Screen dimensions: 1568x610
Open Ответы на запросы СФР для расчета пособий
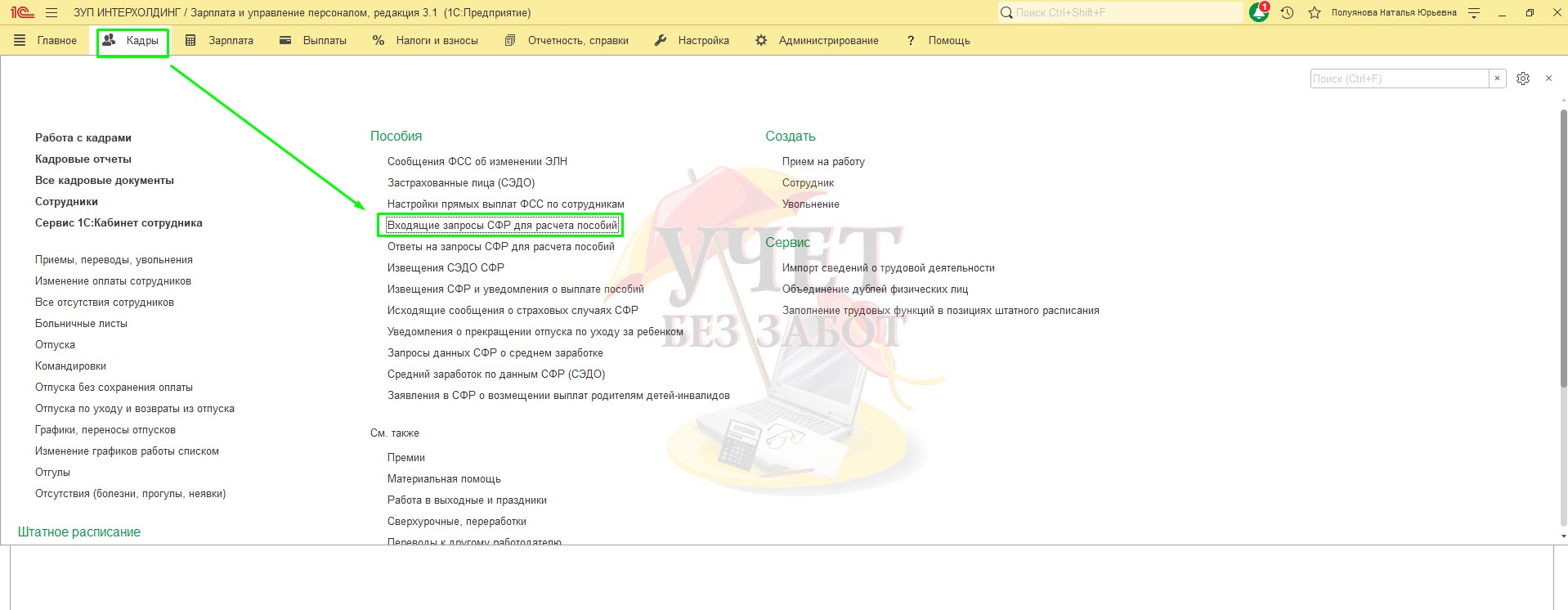(501, 247)
